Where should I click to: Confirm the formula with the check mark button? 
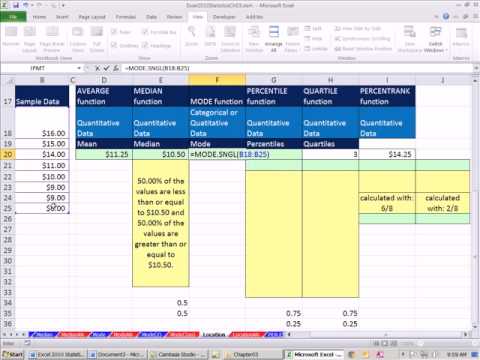pyautogui.click(x=106, y=68)
